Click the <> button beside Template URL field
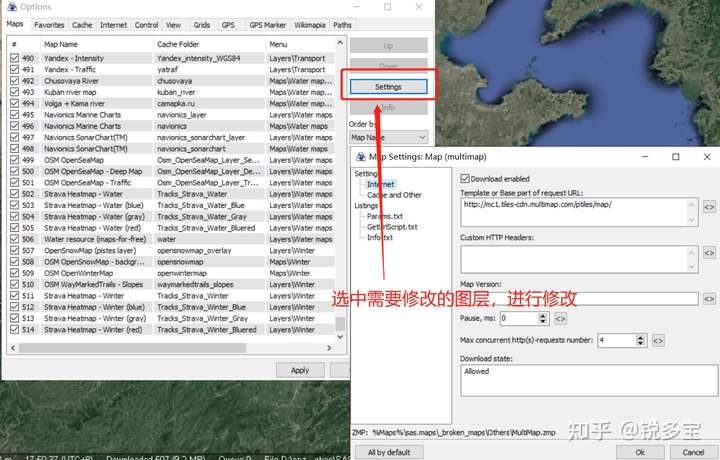 click(709, 207)
